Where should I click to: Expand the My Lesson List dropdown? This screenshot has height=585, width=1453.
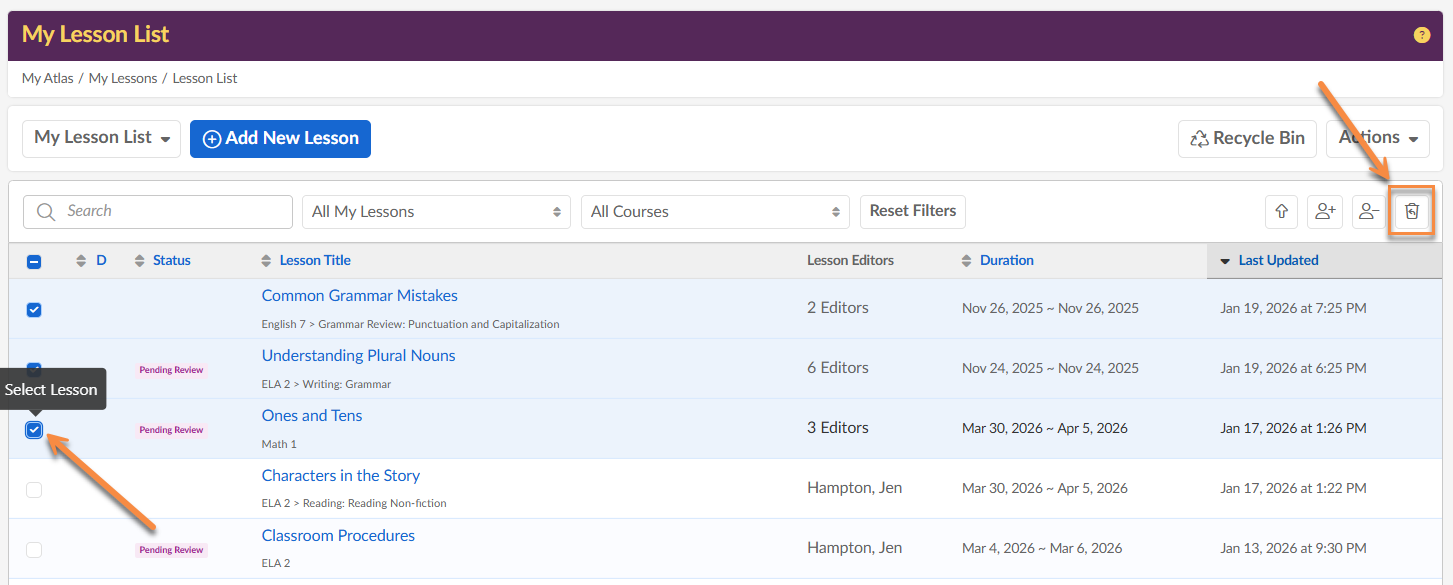(x=101, y=139)
